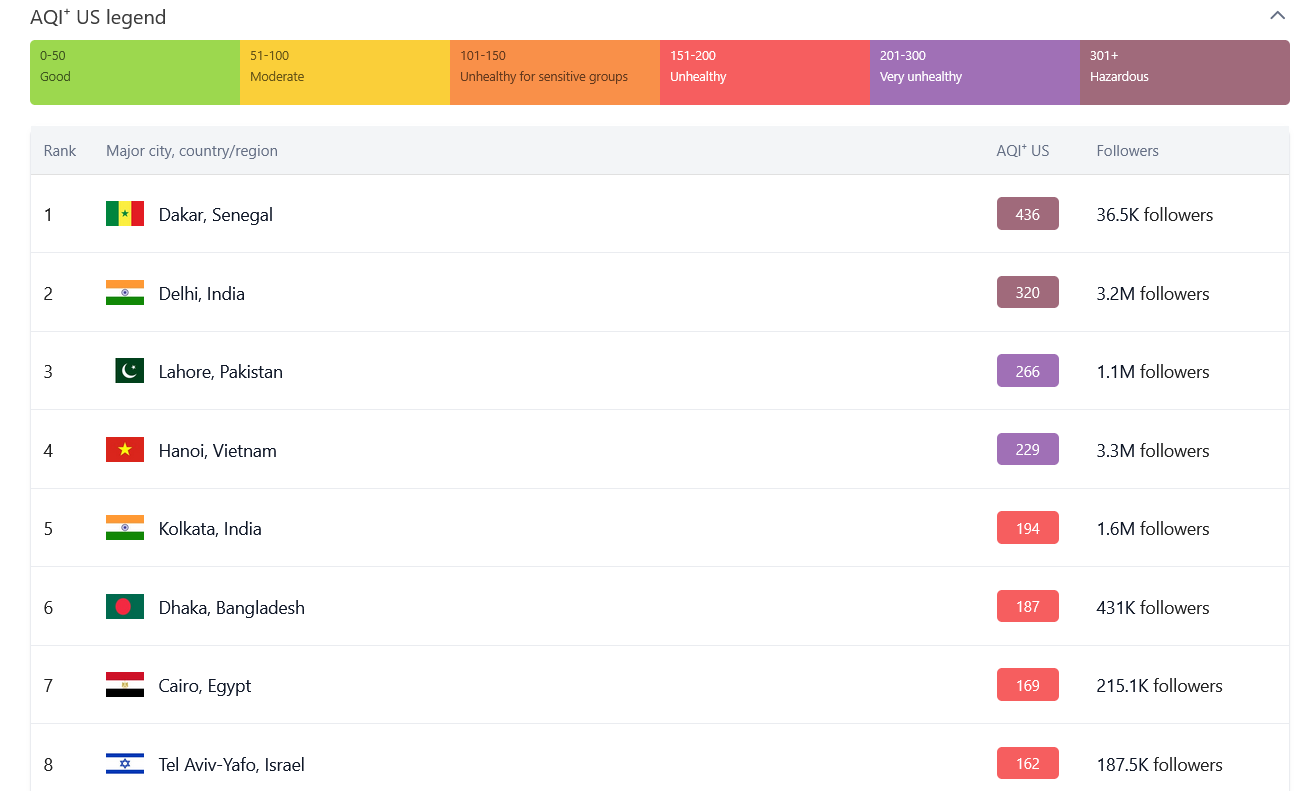
Task: Click the Bangladesh flag beside Dhaka
Action: tap(125, 607)
